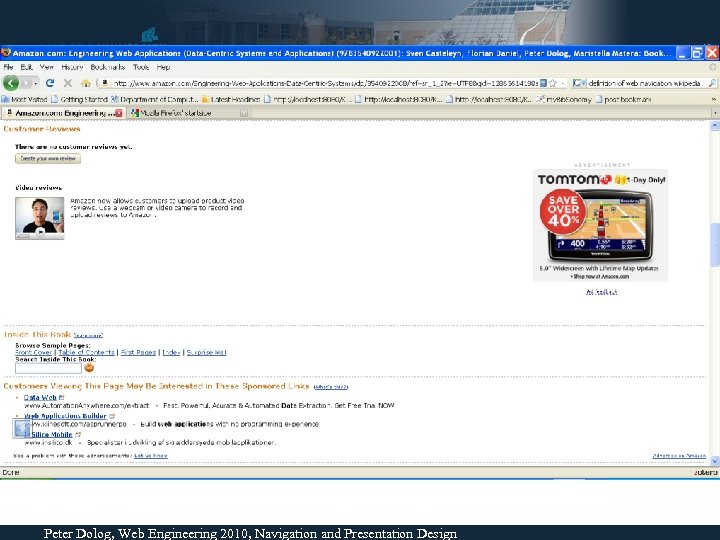Open the Front Cover sample page link
Image resolution: width=720 pixels, height=540 pixels.
point(34,352)
